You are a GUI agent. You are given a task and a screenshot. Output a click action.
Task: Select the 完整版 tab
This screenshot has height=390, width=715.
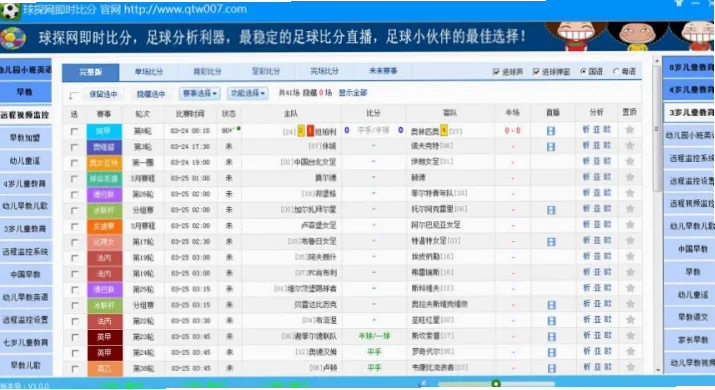click(91, 72)
